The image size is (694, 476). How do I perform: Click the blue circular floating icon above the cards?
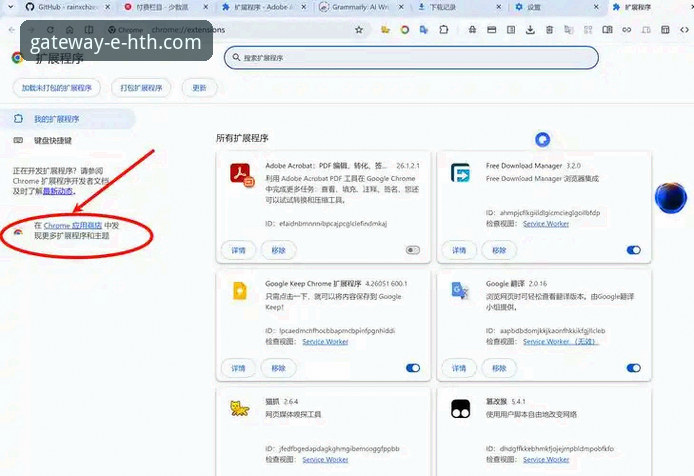coord(543,139)
